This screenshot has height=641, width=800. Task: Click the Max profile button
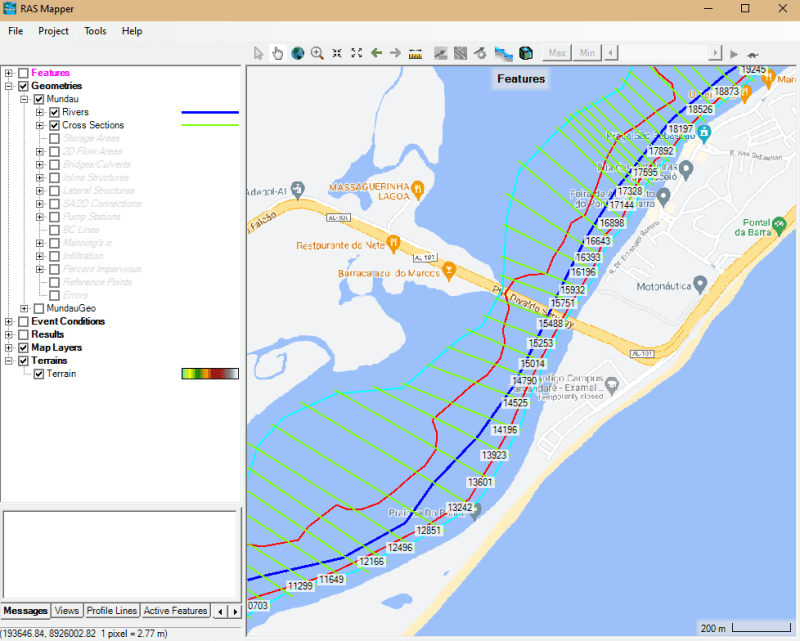[x=557, y=53]
